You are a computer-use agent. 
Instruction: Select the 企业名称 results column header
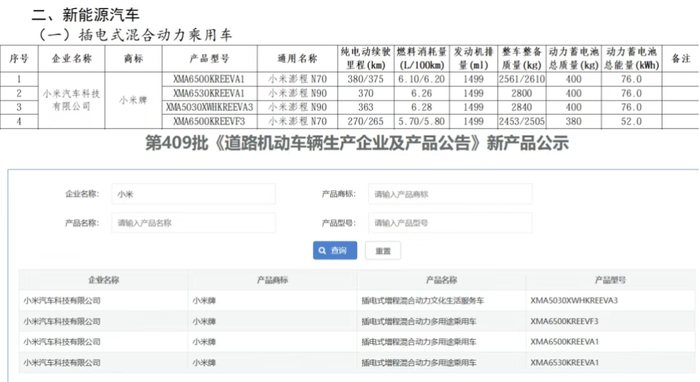(104, 280)
